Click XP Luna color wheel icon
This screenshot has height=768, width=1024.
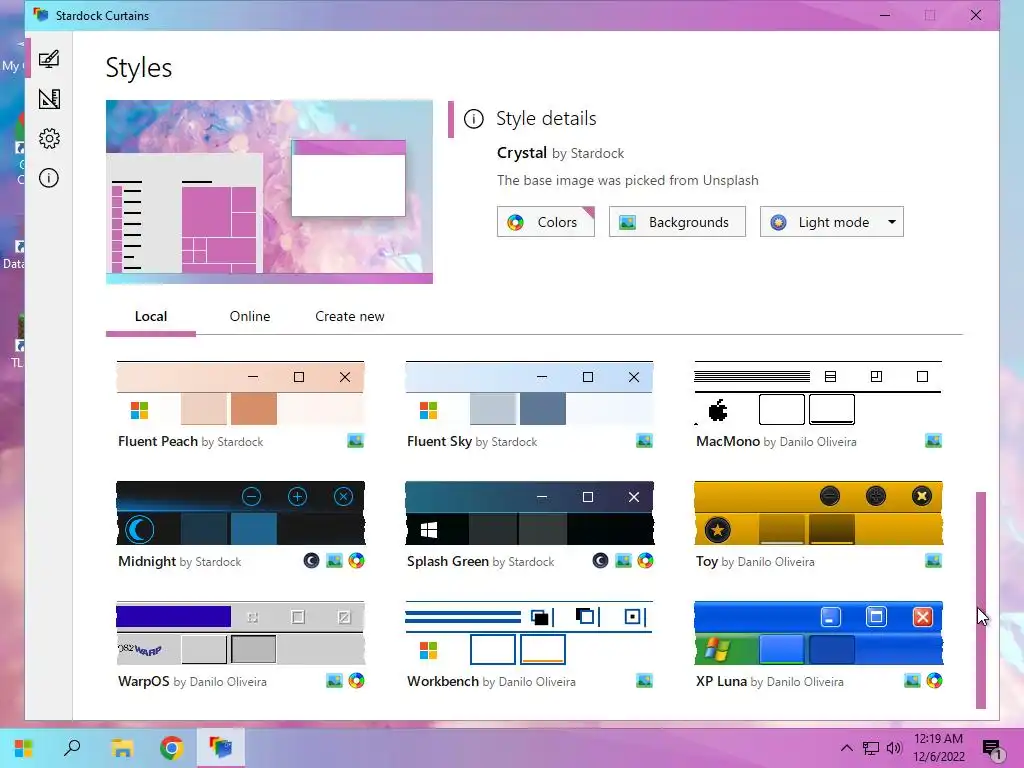point(935,681)
